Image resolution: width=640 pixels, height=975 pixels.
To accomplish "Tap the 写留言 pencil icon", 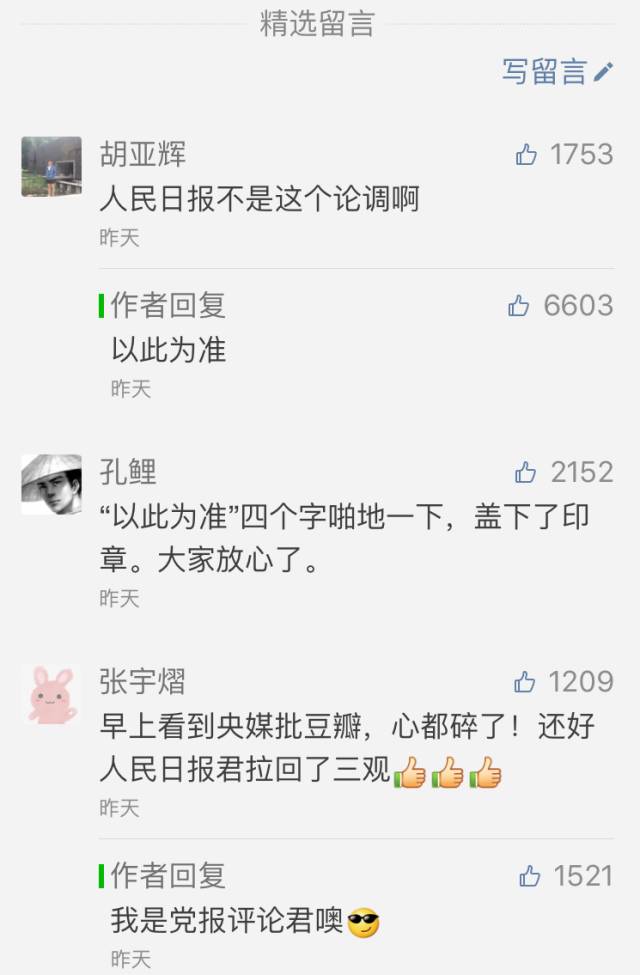I will click(603, 72).
